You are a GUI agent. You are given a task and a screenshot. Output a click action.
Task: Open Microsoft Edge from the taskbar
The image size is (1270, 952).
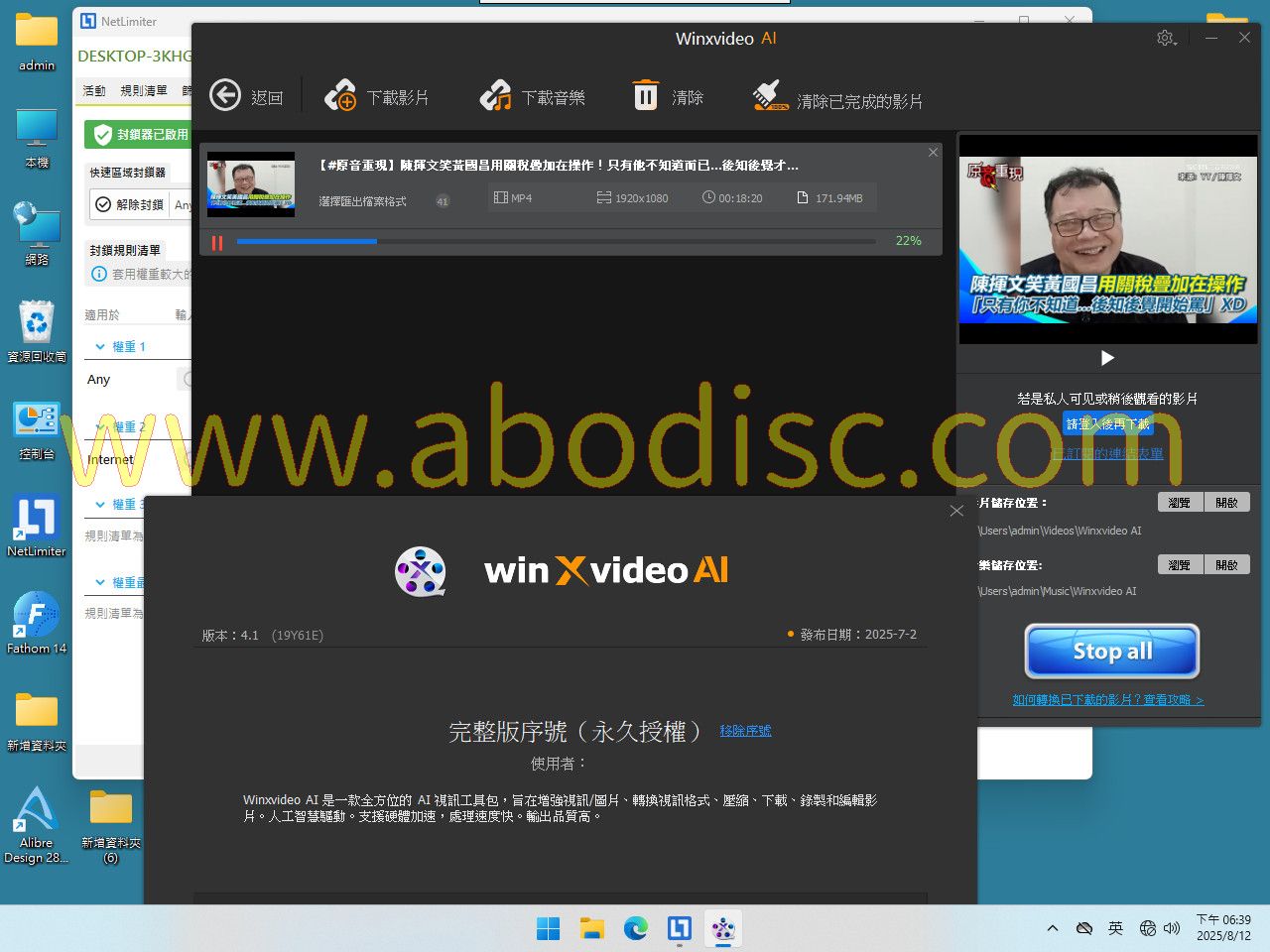636,928
